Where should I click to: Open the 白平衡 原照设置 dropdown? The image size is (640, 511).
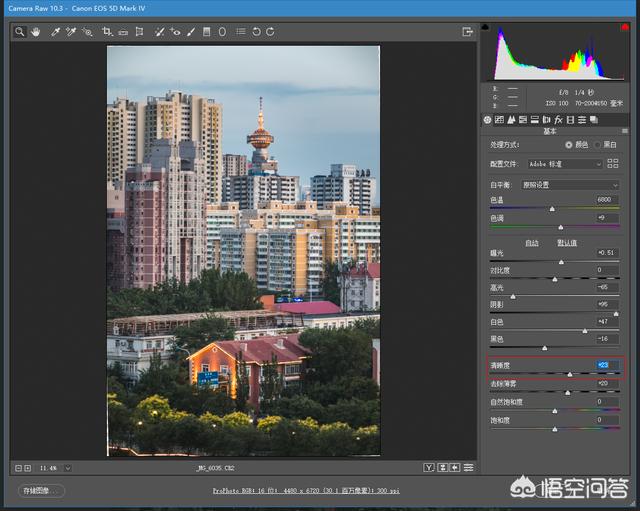pos(570,185)
